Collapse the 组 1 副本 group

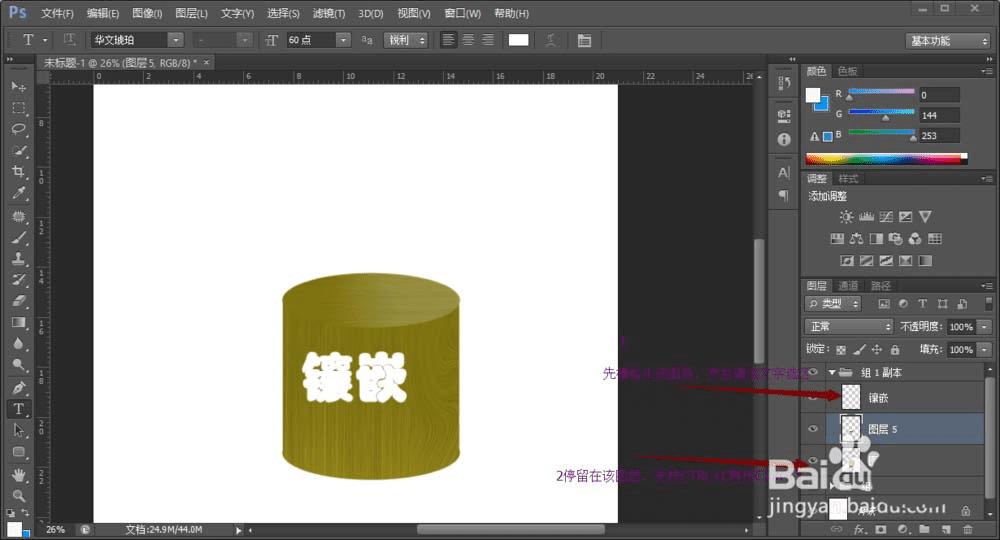[831, 372]
